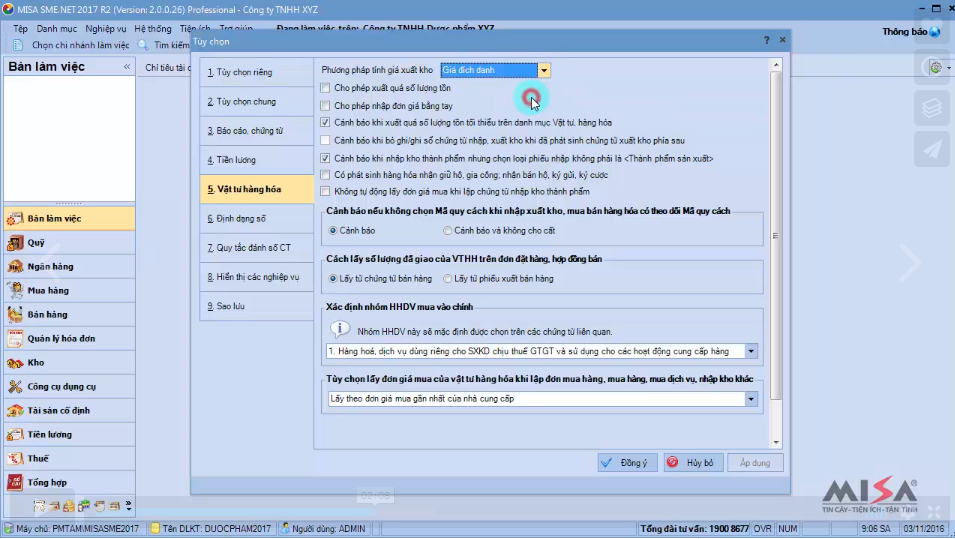Viewport: 955px width, 539px height.
Task: Open Phương pháp tính giá xuất kho dropdown arrow
Action: click(x=544, y=71)
